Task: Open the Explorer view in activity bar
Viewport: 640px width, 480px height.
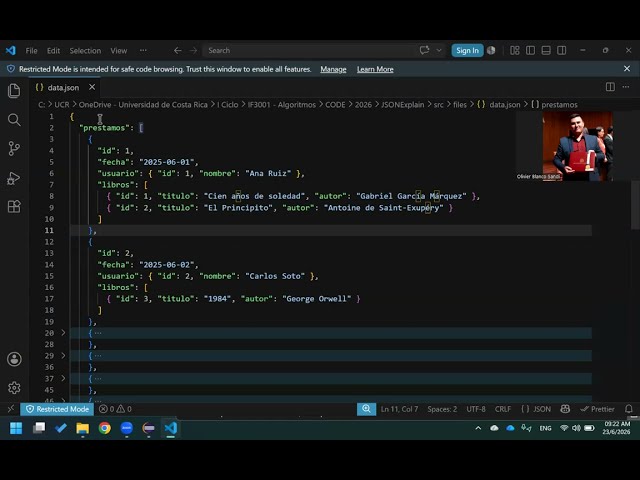Action: point(14,91)
